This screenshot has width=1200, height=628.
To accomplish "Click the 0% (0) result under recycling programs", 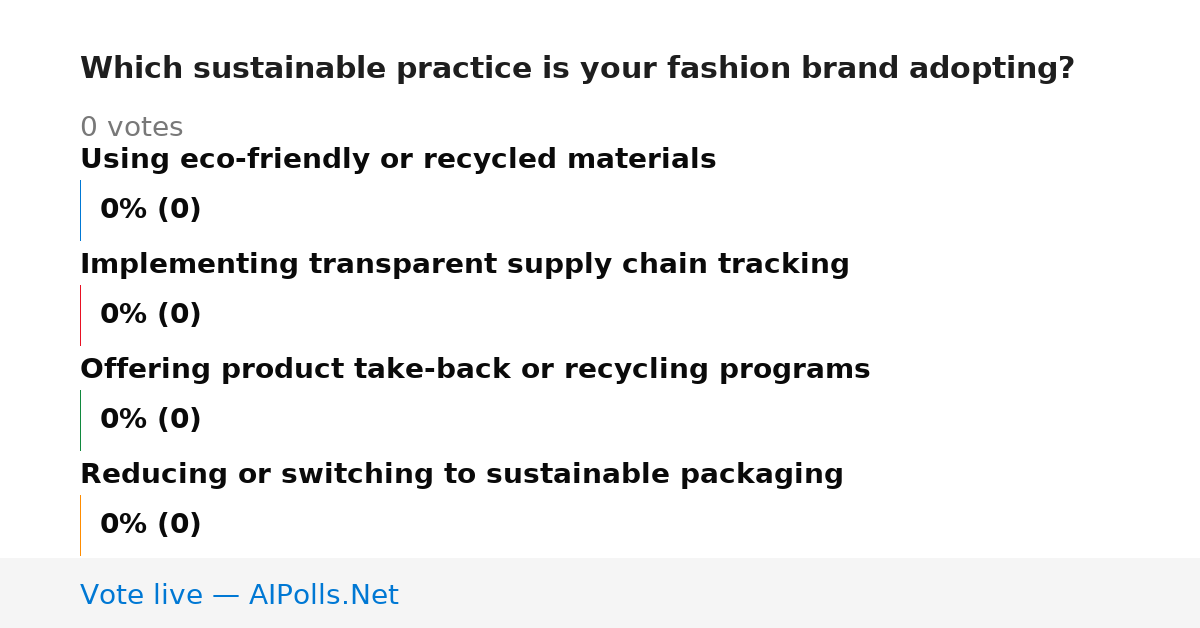I will click(150, 420).
